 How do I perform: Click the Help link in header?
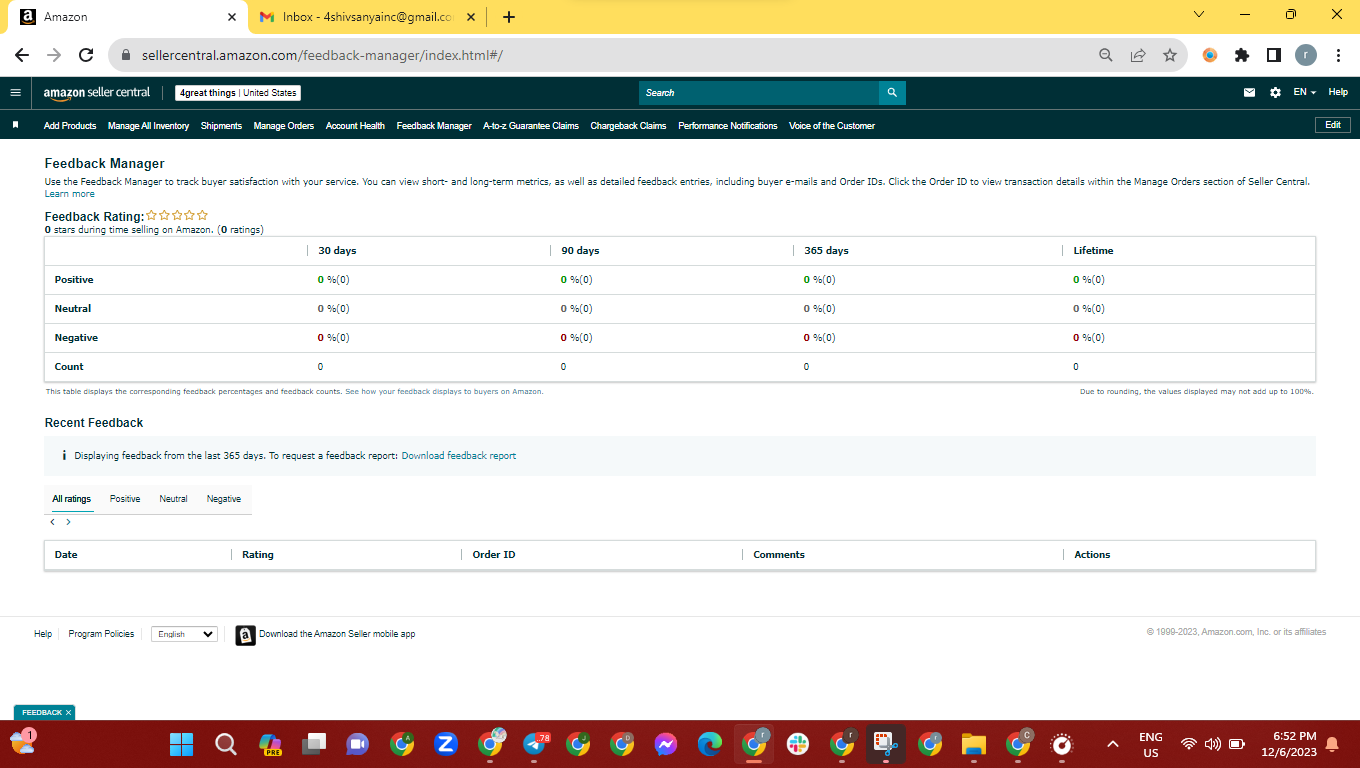(x=1338, y=93)
